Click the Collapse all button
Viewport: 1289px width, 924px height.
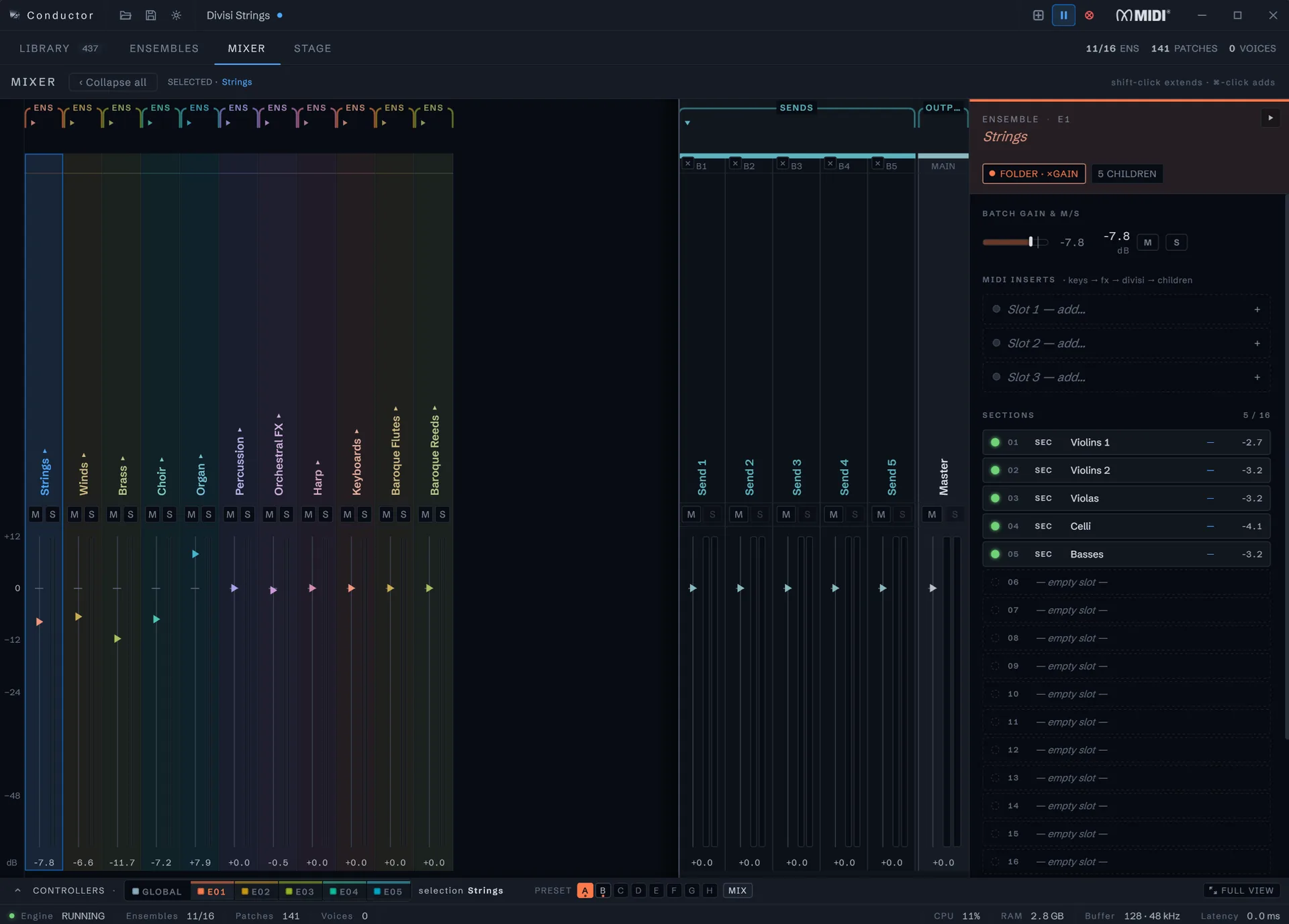[113, 82]
